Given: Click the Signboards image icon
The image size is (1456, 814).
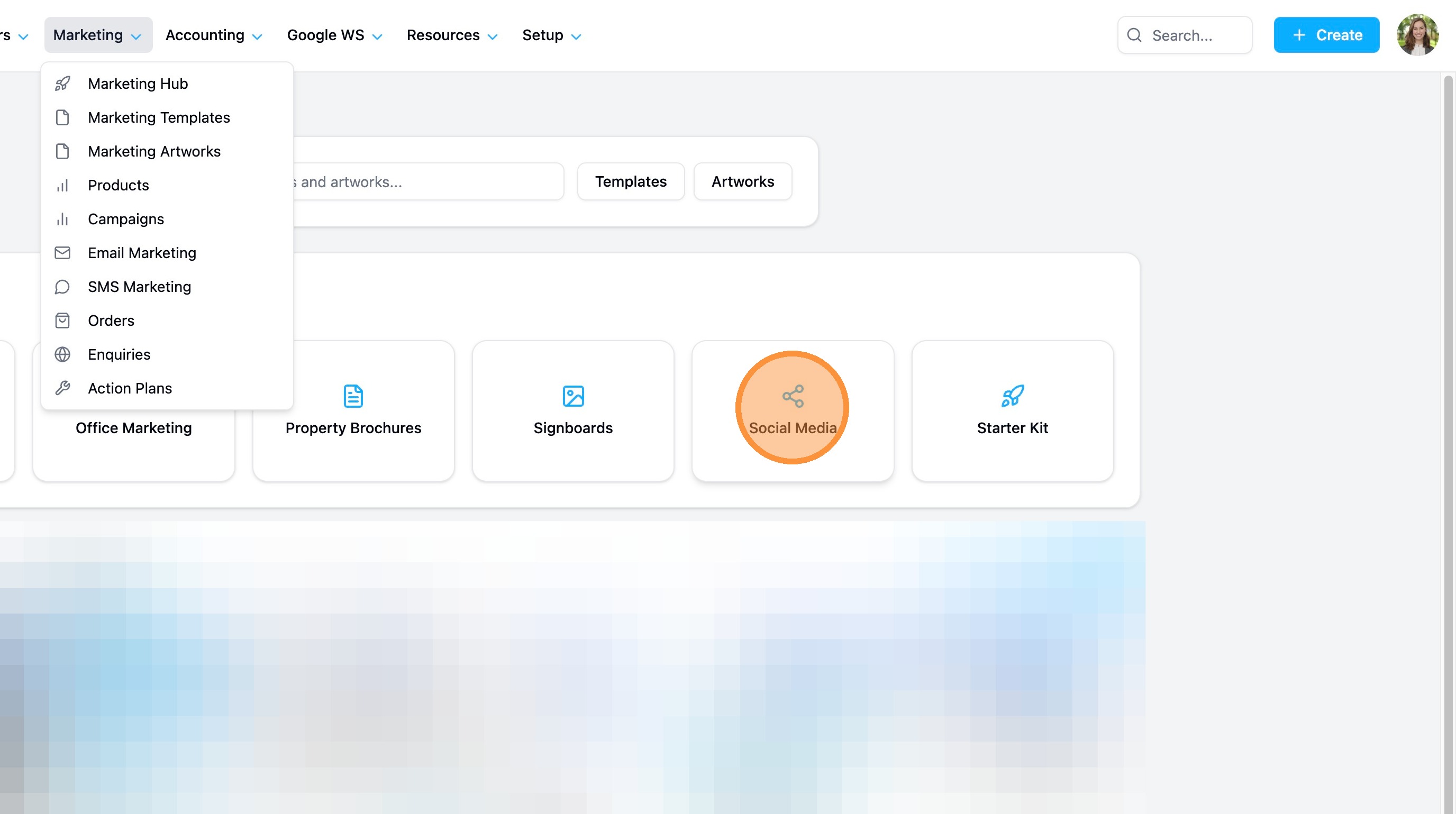Looking at the screenshot, I should [x=573, y=396].
